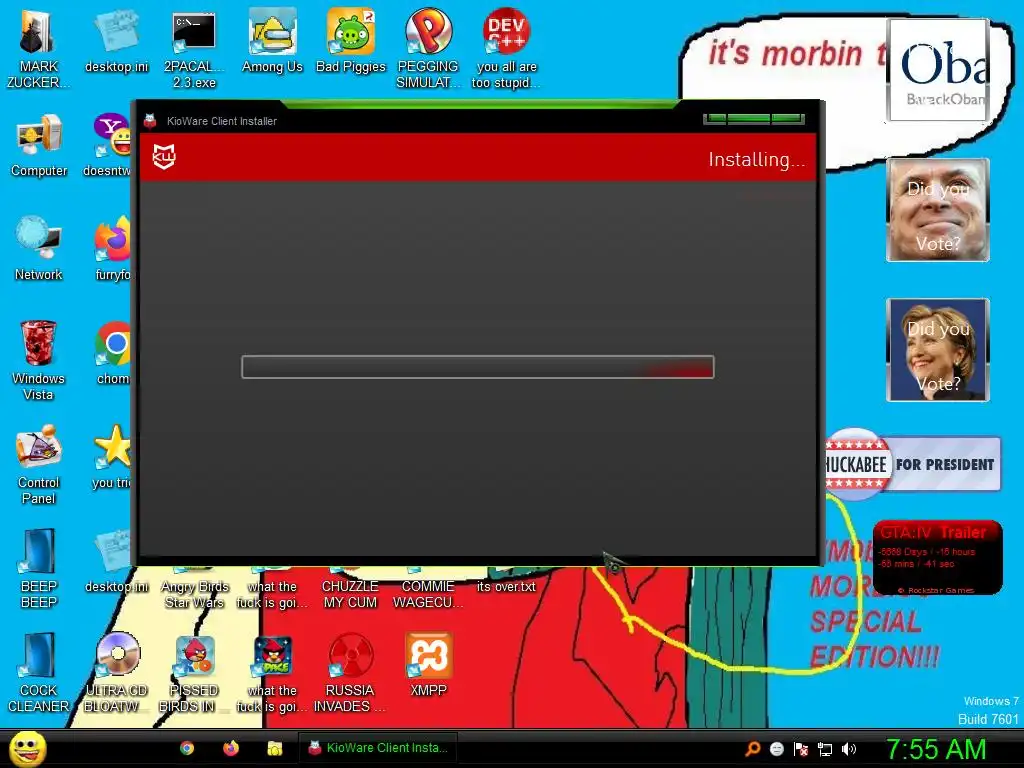Click the Installing... status text
The height and width of the screenshot is (768, 1024).
[x=756, y=159]
